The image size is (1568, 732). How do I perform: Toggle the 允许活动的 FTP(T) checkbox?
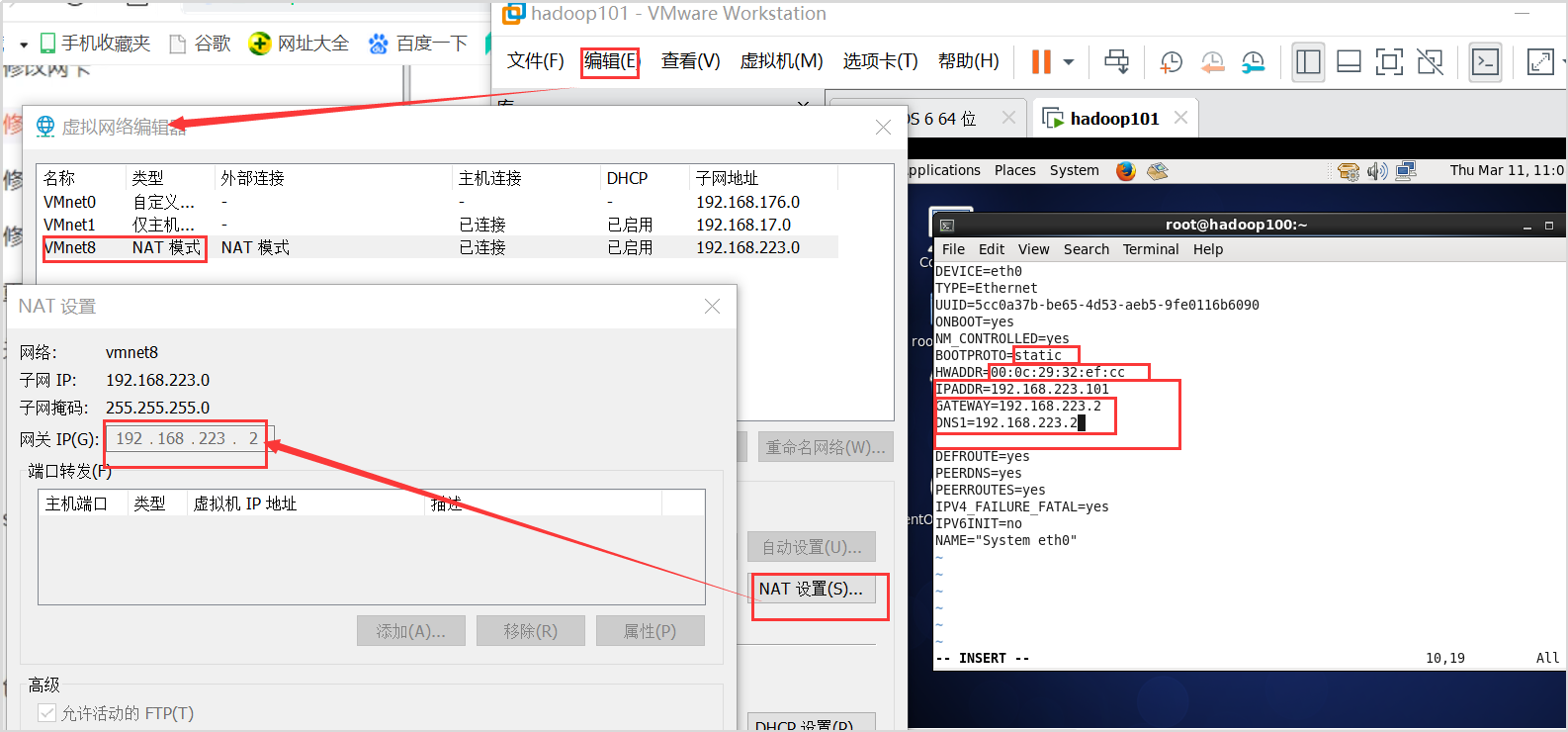point(46,712)
